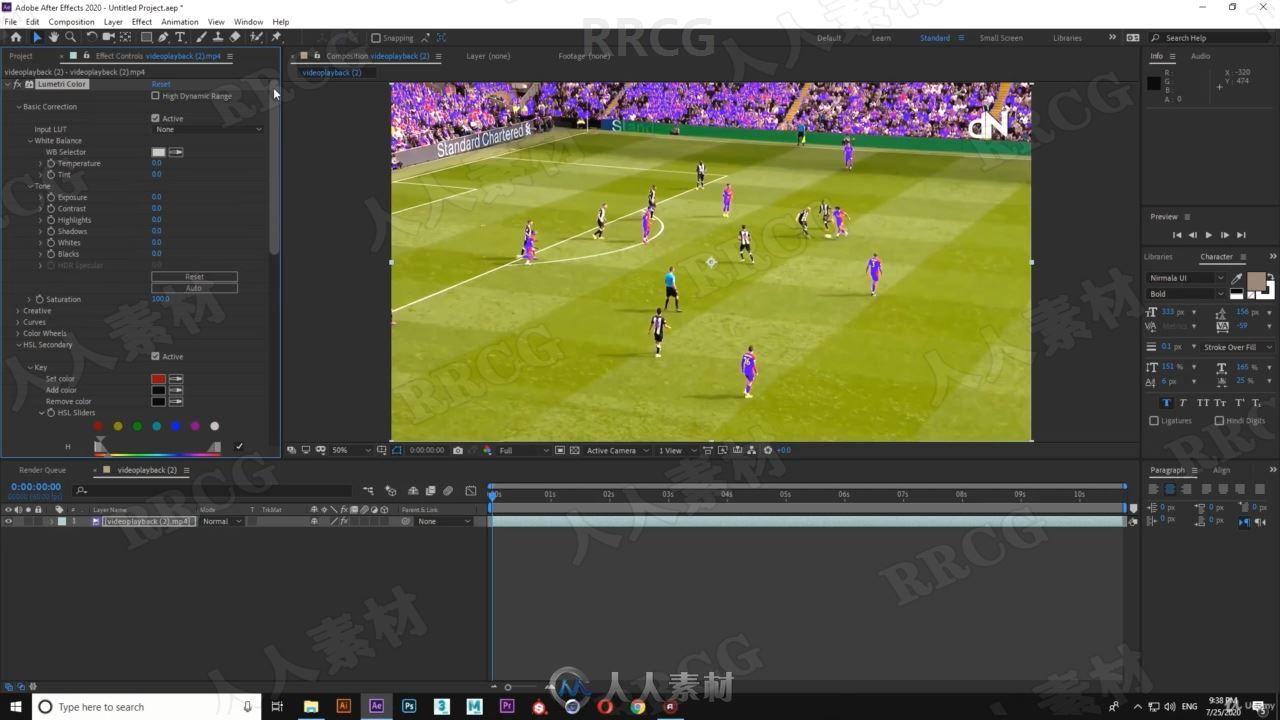Click the Reset tone button

194,277
